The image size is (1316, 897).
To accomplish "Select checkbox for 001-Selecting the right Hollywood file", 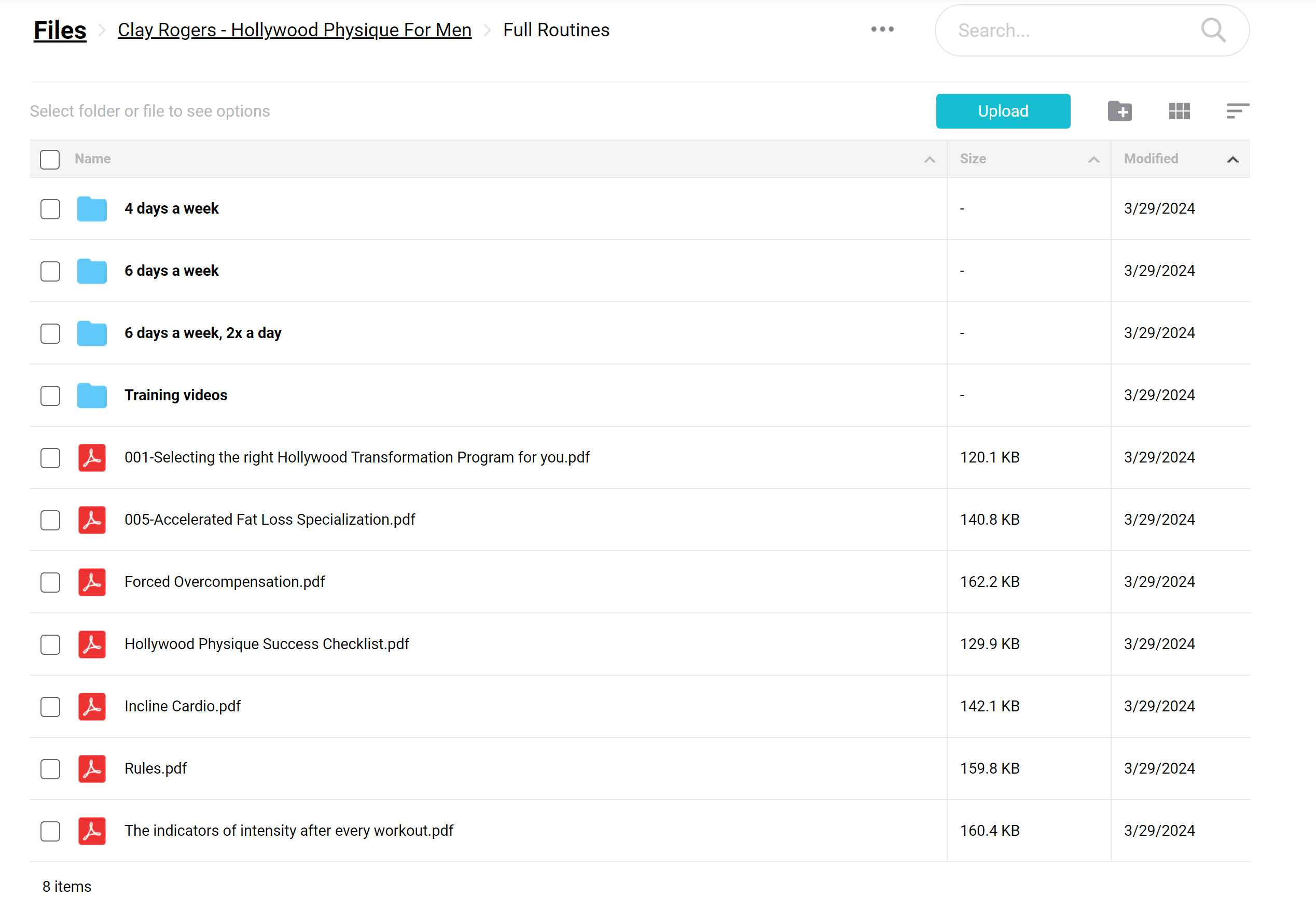I will click(x=50, y=458).
